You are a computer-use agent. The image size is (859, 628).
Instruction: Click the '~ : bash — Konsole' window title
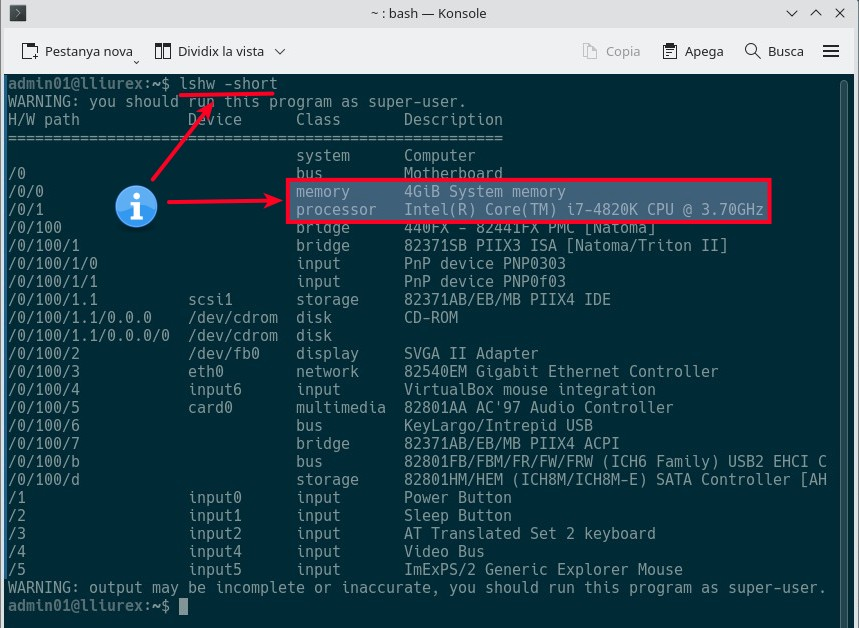point(429,14)
